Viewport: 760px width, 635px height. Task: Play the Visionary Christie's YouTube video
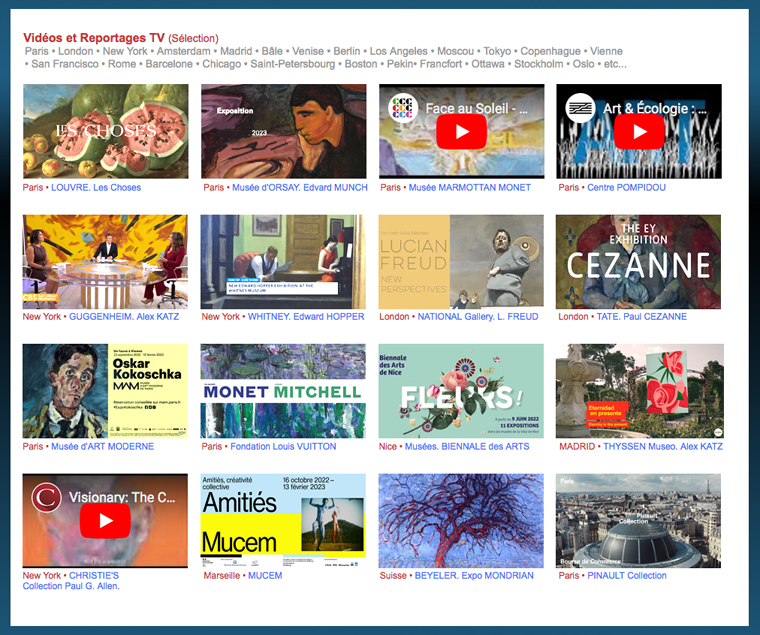tap(105, 521)
